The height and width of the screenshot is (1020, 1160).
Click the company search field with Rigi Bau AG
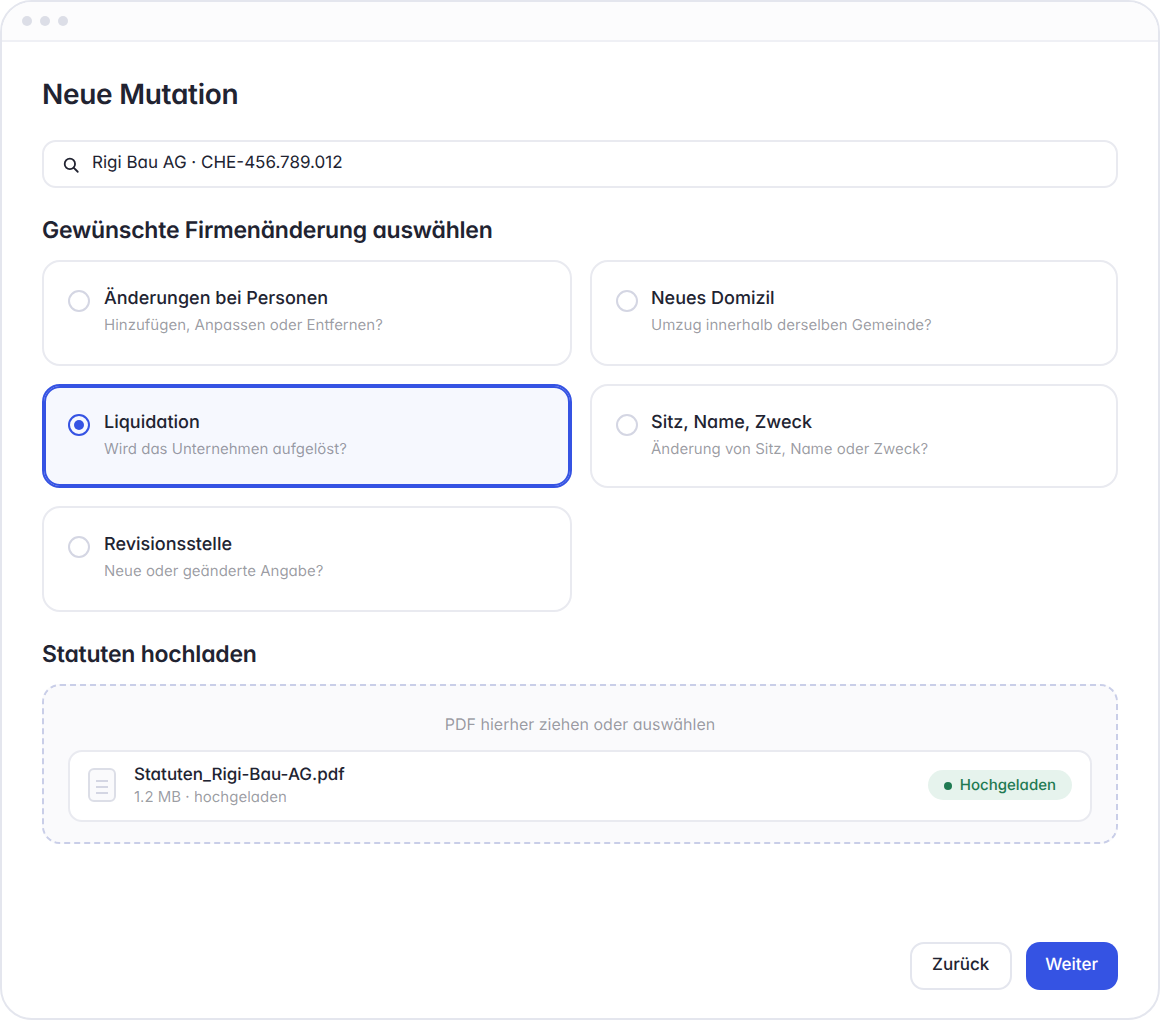[x=580, y=163]
